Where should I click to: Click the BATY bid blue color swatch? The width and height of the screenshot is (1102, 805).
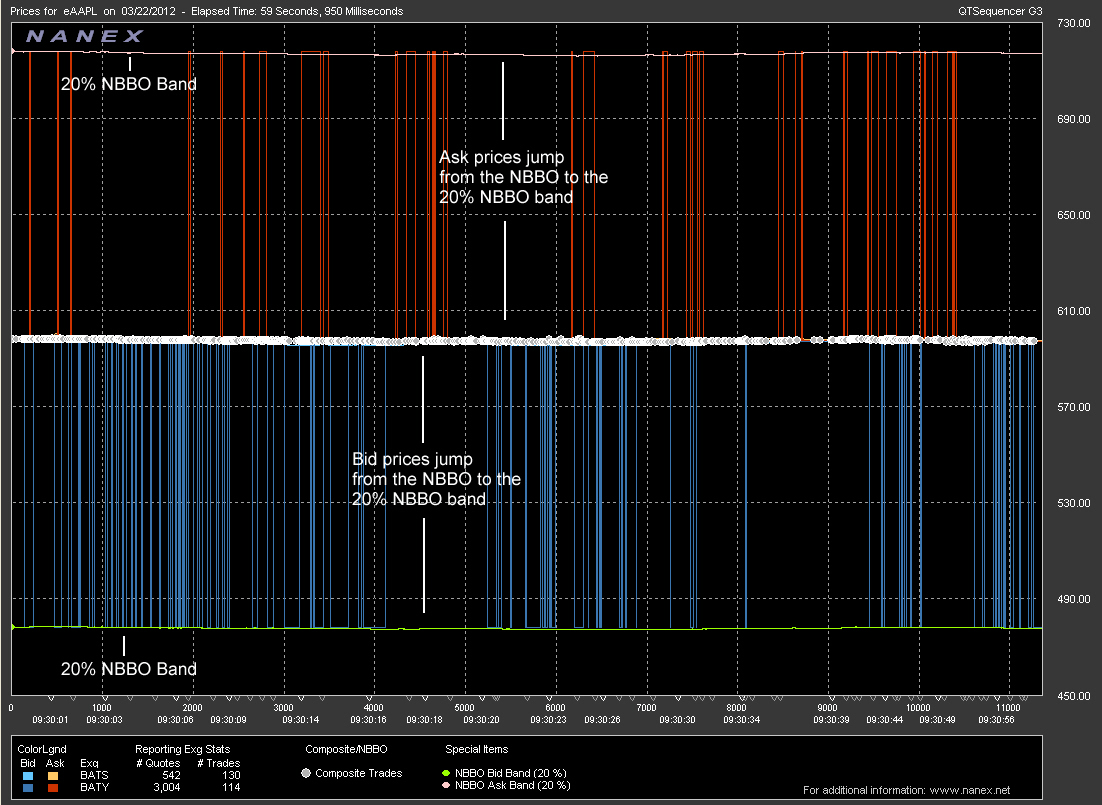27,787
